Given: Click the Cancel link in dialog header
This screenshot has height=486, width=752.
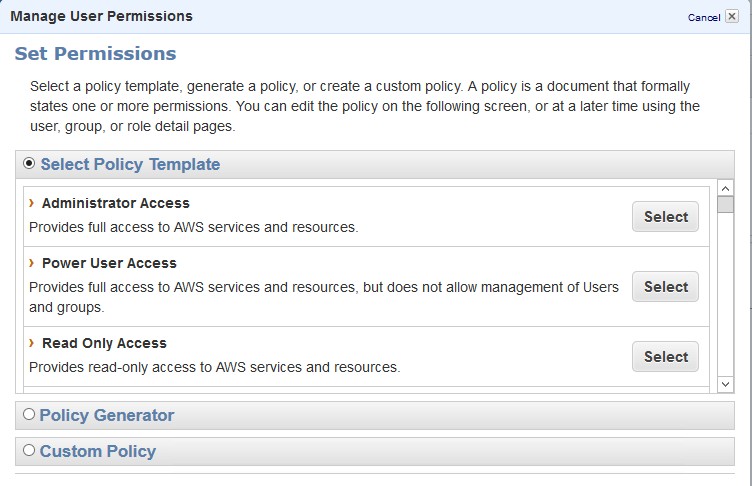Looking at the screenshot, I should 703,18.
